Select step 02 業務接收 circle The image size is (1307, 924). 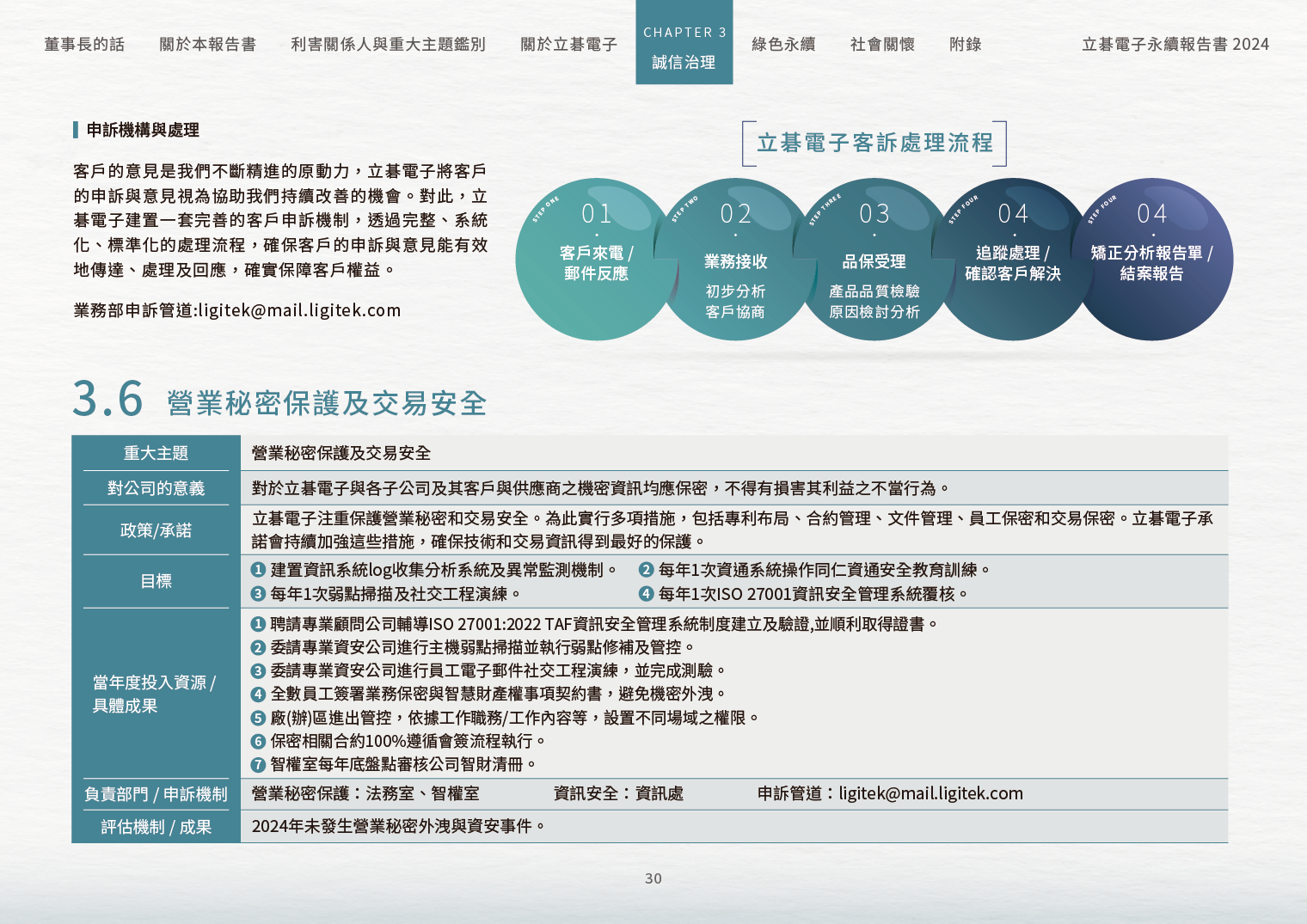(735, 259)
